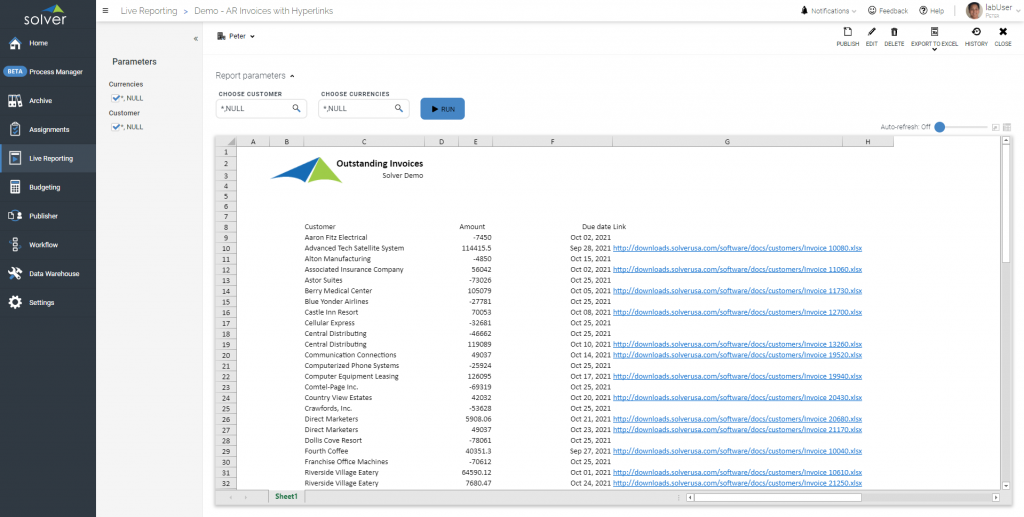Click the Choose Currencies input field
Viewport: 1024px width, 517px height.
pyautogui.click(x=355, y=108)
